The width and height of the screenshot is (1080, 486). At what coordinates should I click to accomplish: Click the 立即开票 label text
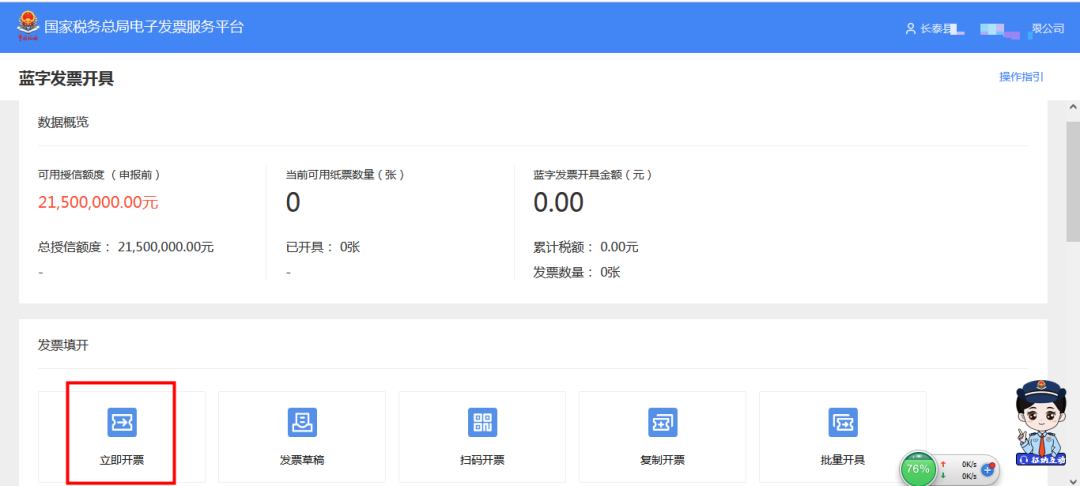pyautogui.click(x=122, y=460)
